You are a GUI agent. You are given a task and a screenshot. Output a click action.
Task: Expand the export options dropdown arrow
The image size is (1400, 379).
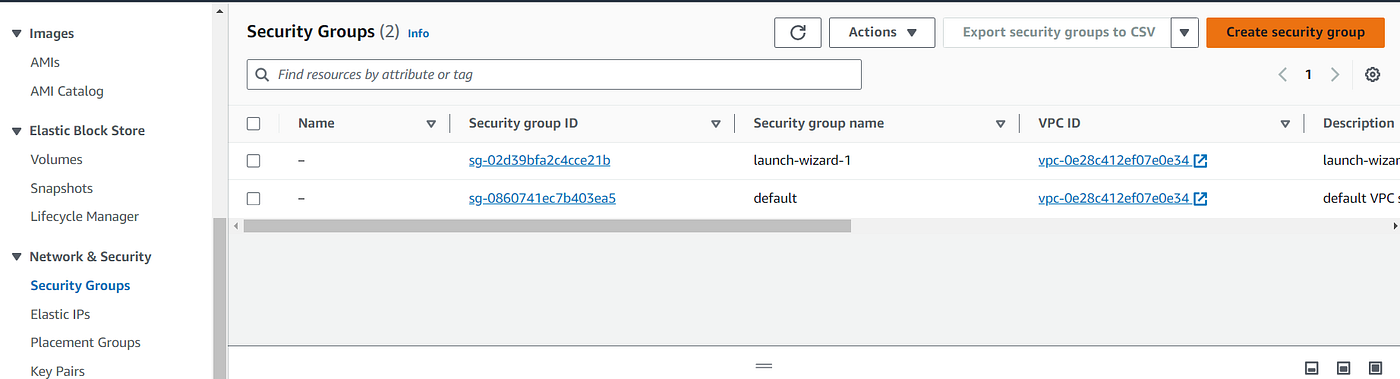(x=1184, y=32)
